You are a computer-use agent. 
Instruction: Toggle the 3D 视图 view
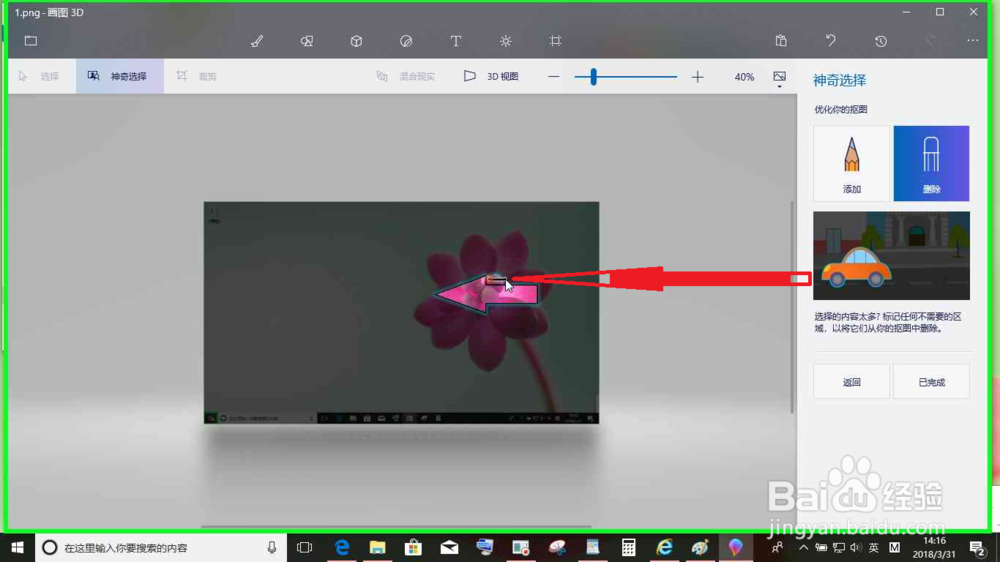(x=491, y=77)
